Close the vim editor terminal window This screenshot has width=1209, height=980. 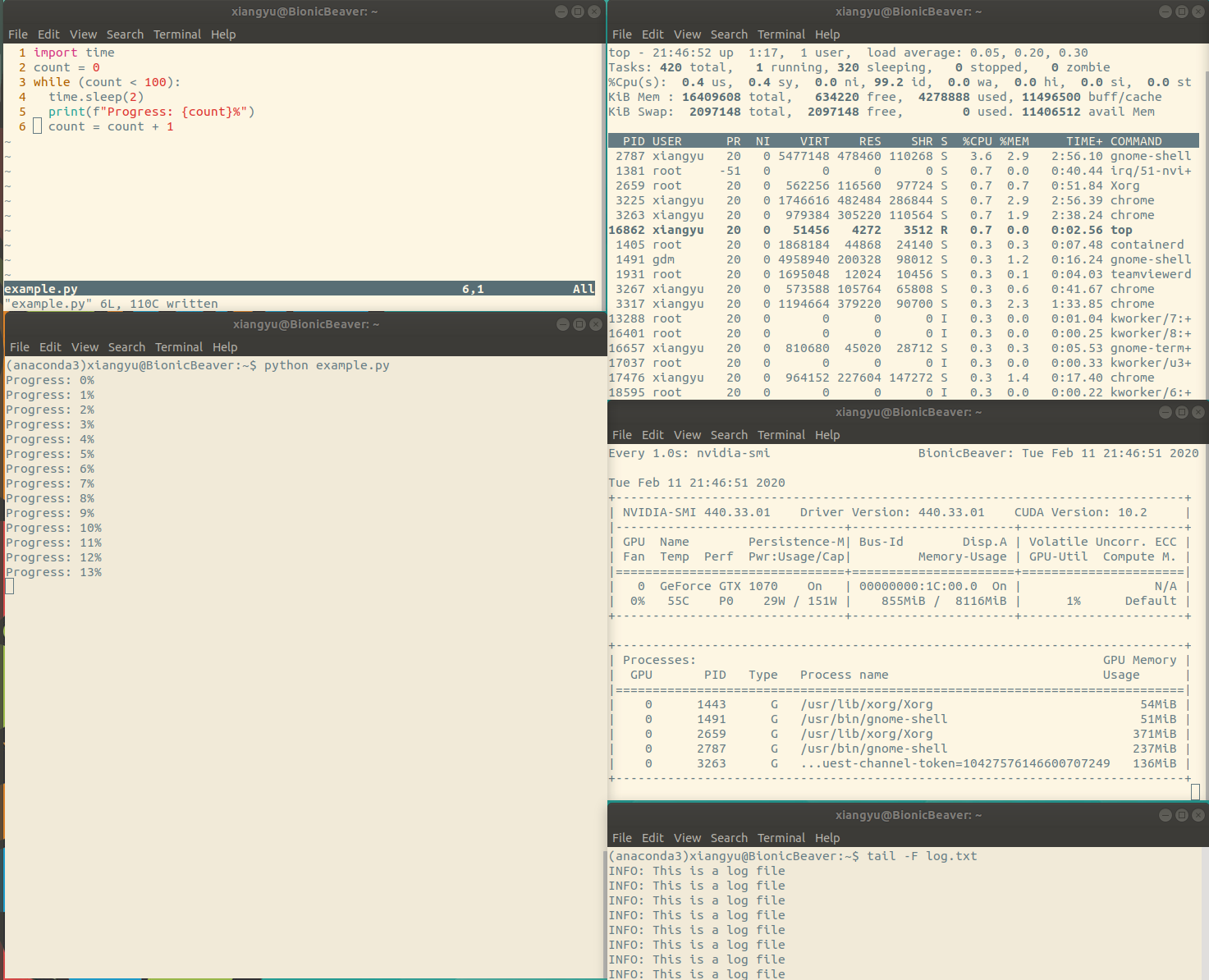[x=594, y=11]
